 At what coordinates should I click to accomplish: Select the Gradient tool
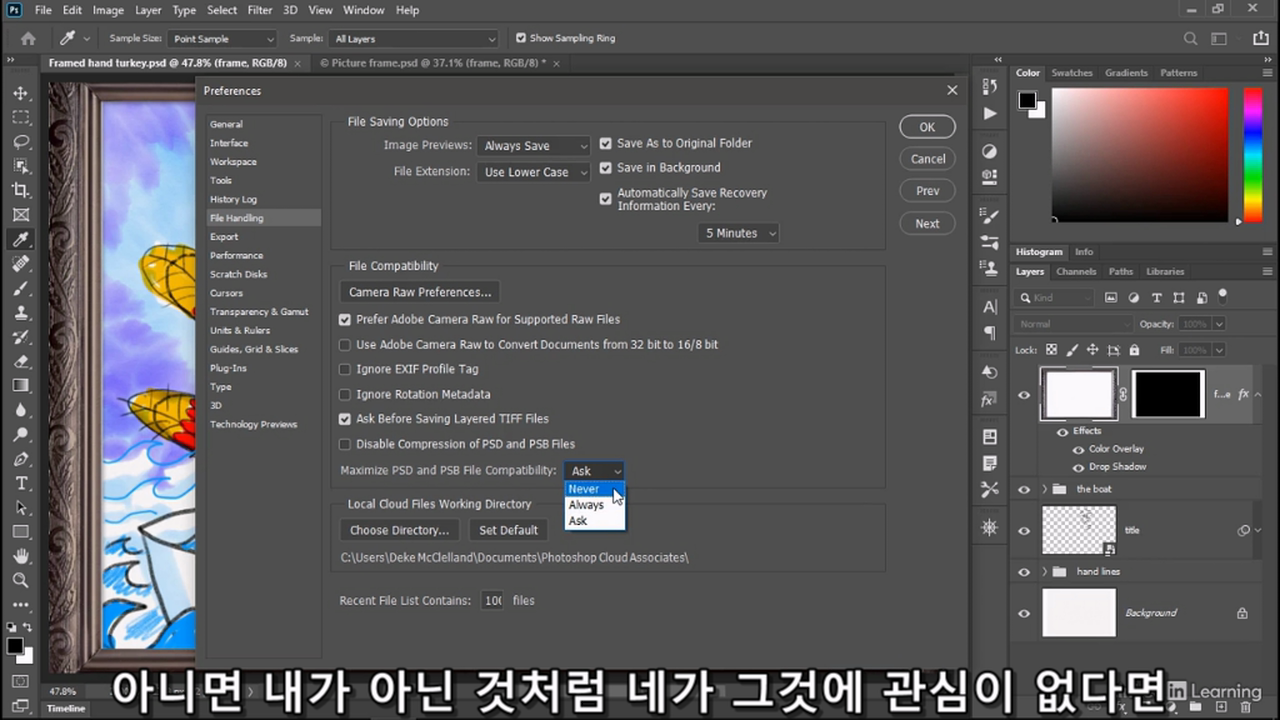click(21, 385)
